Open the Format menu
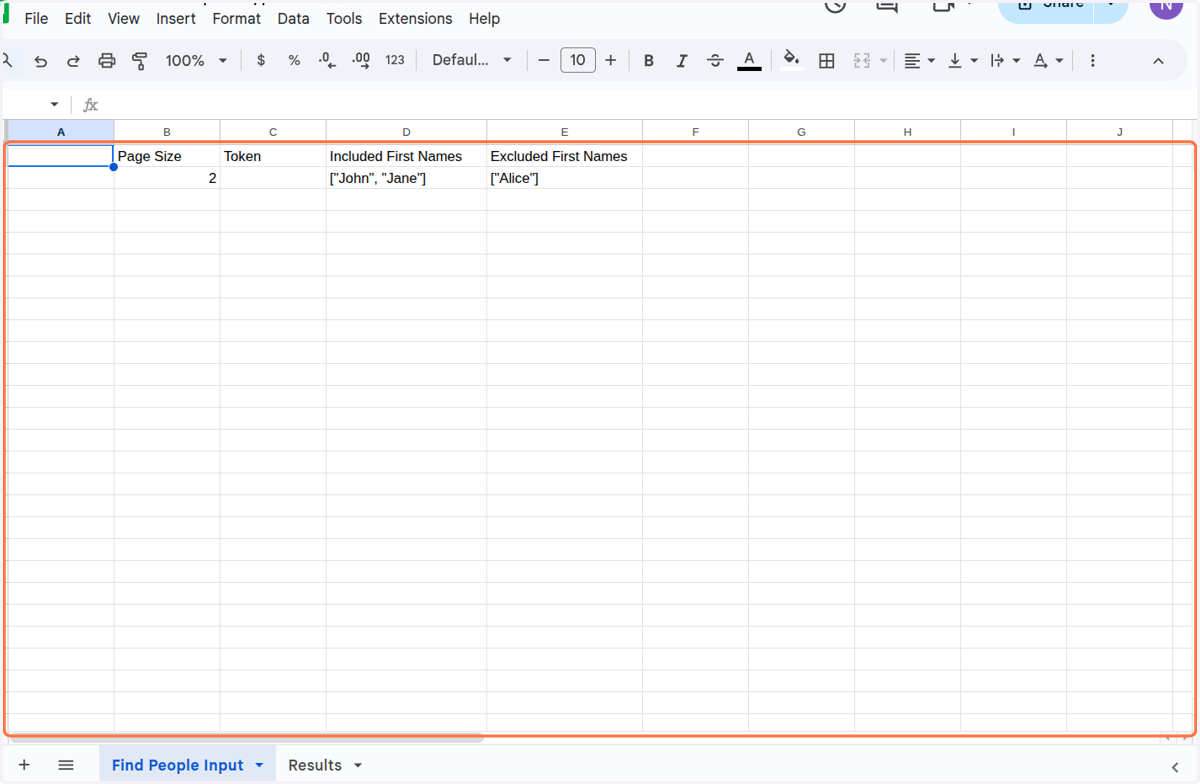 point(237,18)
